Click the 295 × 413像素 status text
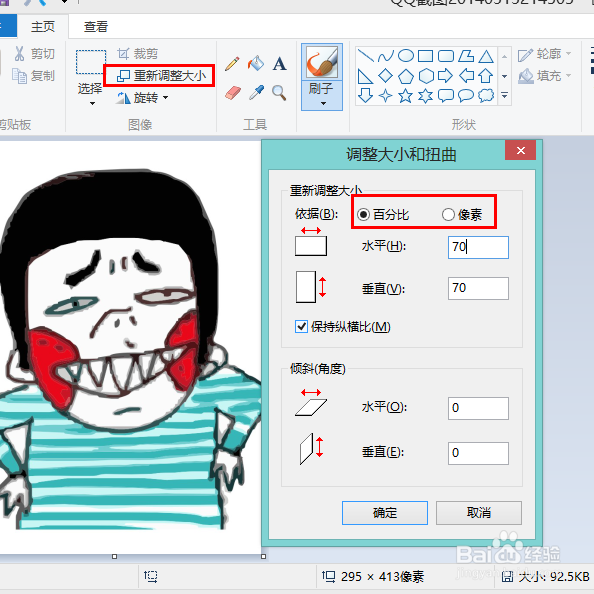594x594 pixels. (x=382, y=577)
